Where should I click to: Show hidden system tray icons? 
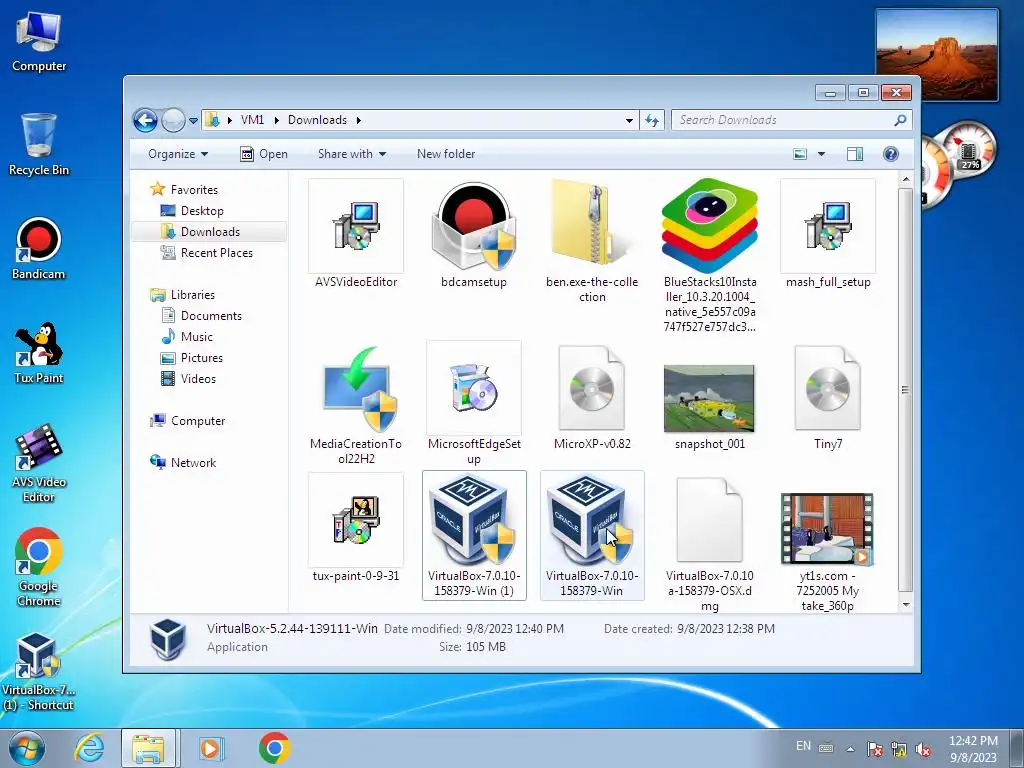click(x=850, y=749)
